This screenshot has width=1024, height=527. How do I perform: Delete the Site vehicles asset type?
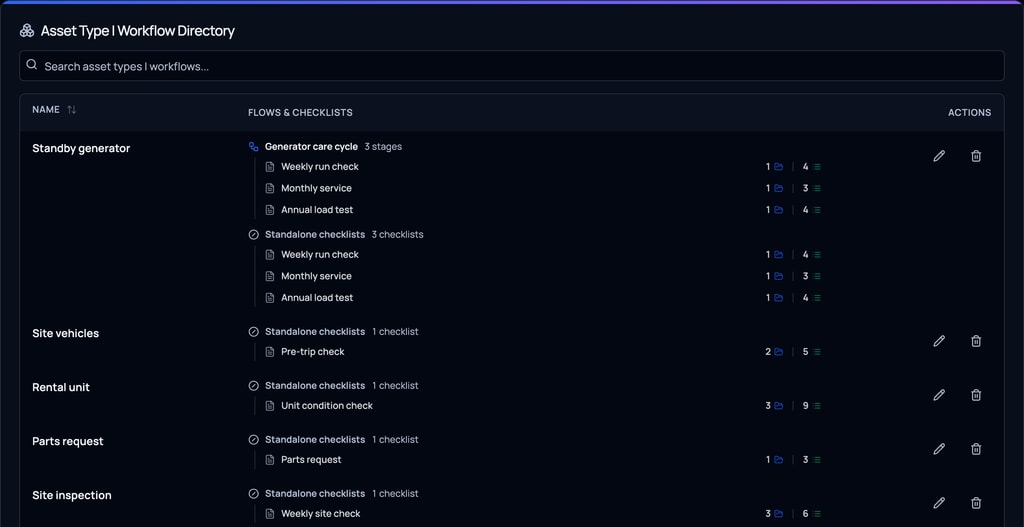pyautogui.click(x=976, y=340)
